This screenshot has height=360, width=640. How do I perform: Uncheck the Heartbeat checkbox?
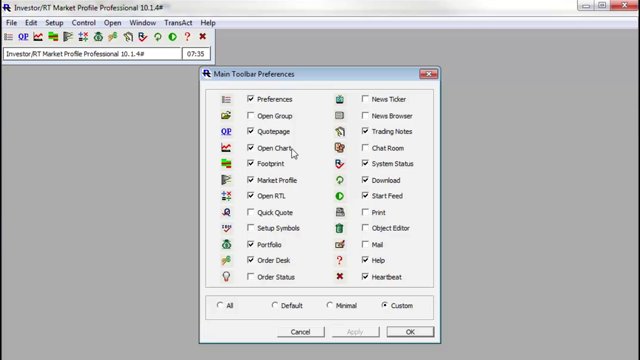365,276
